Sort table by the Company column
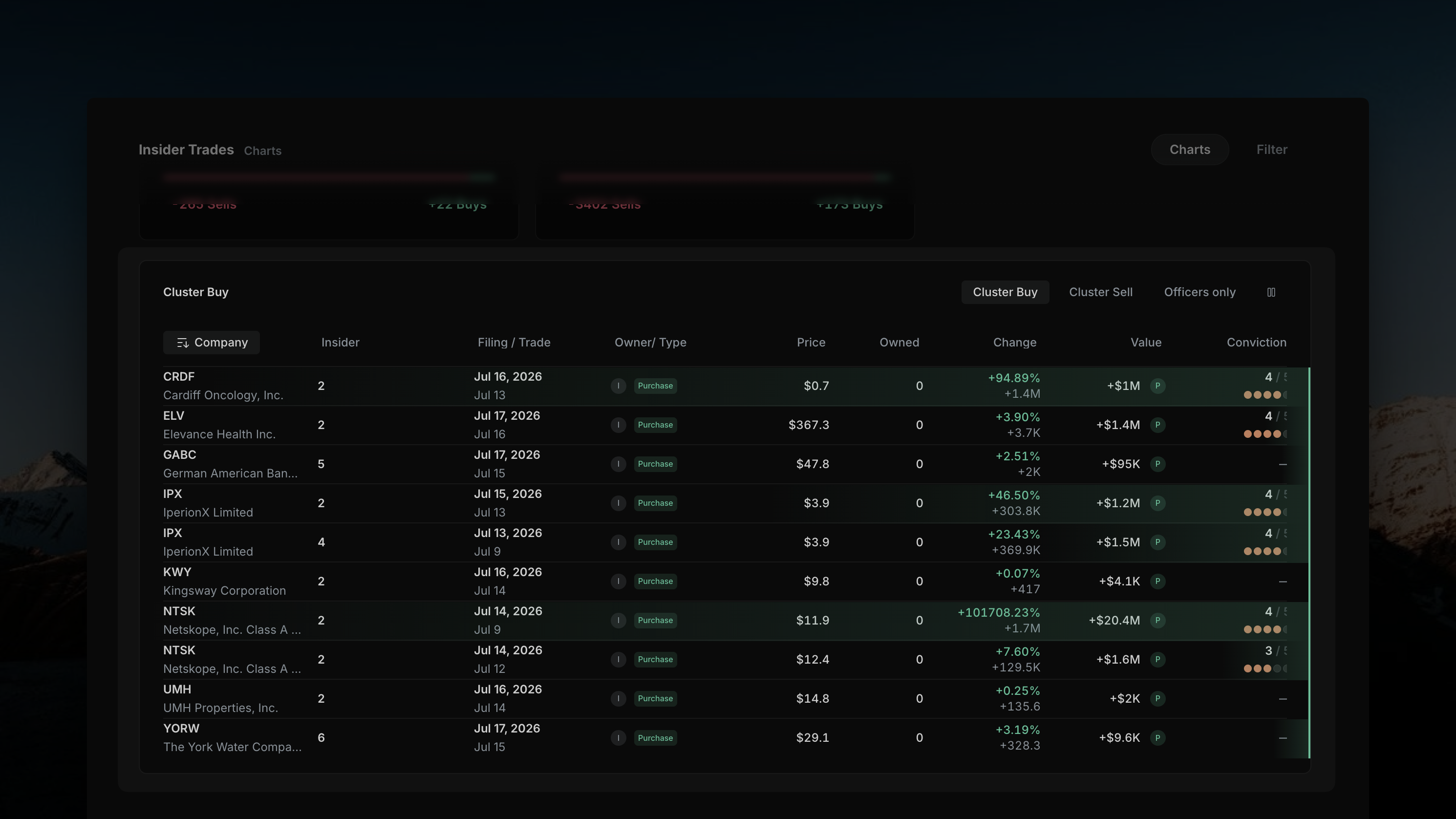 point(212,343)
